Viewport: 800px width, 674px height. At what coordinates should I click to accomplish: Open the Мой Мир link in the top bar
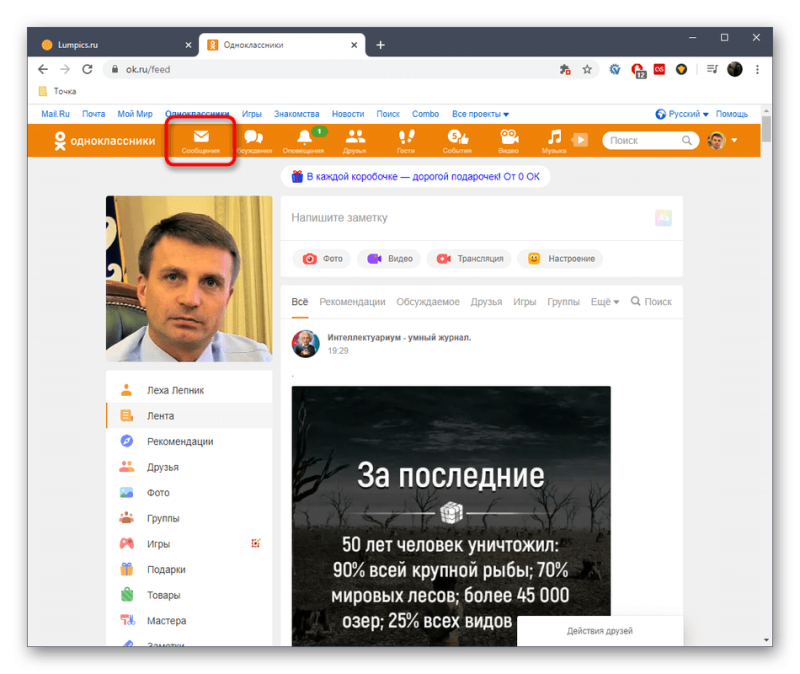[135, 114]
